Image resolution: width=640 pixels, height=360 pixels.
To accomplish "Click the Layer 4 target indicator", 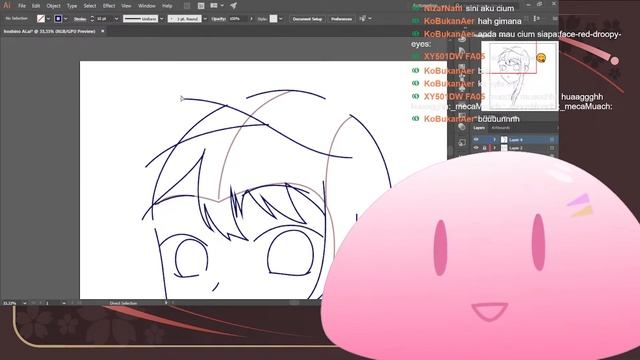I will point(551,140).
